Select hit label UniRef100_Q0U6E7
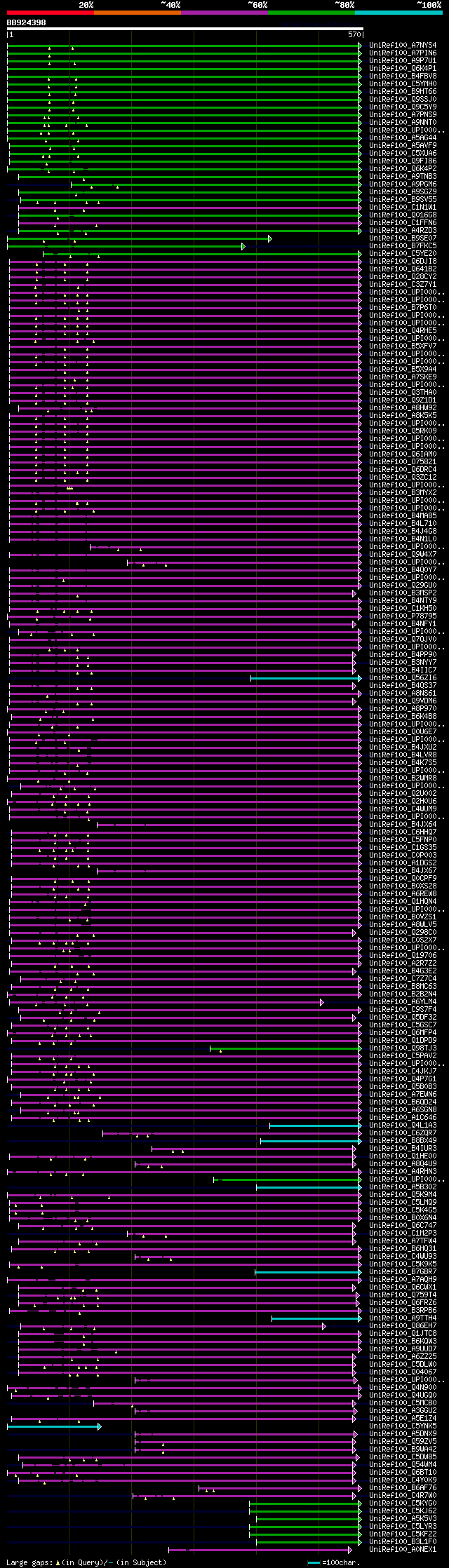This screenshot has width=449, height=1568. (x=403, y=732)
